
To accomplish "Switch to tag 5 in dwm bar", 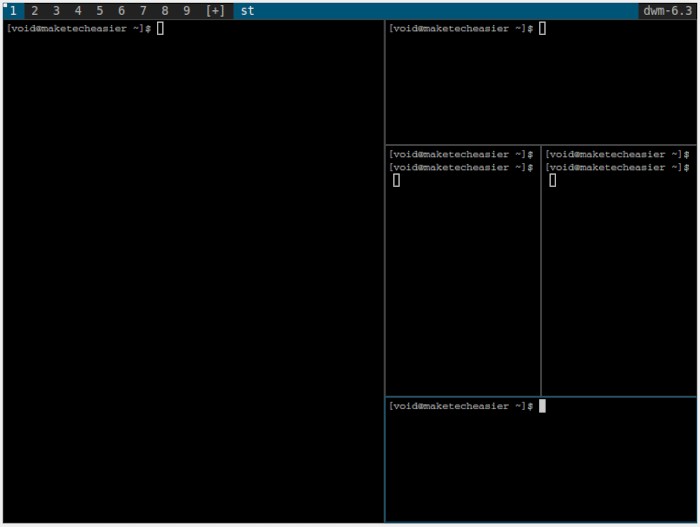I will 100,11.
